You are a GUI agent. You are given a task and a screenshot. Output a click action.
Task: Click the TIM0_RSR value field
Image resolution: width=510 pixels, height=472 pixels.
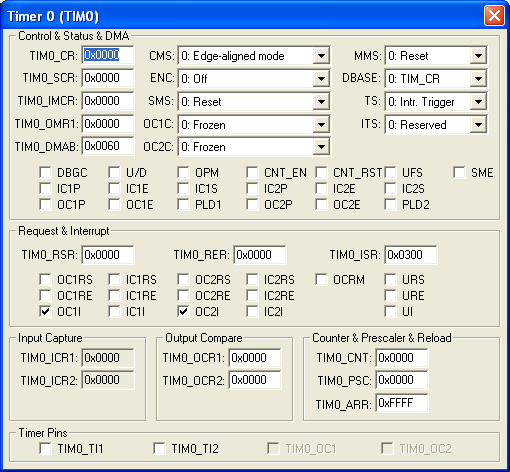click(x=108, y=255)
